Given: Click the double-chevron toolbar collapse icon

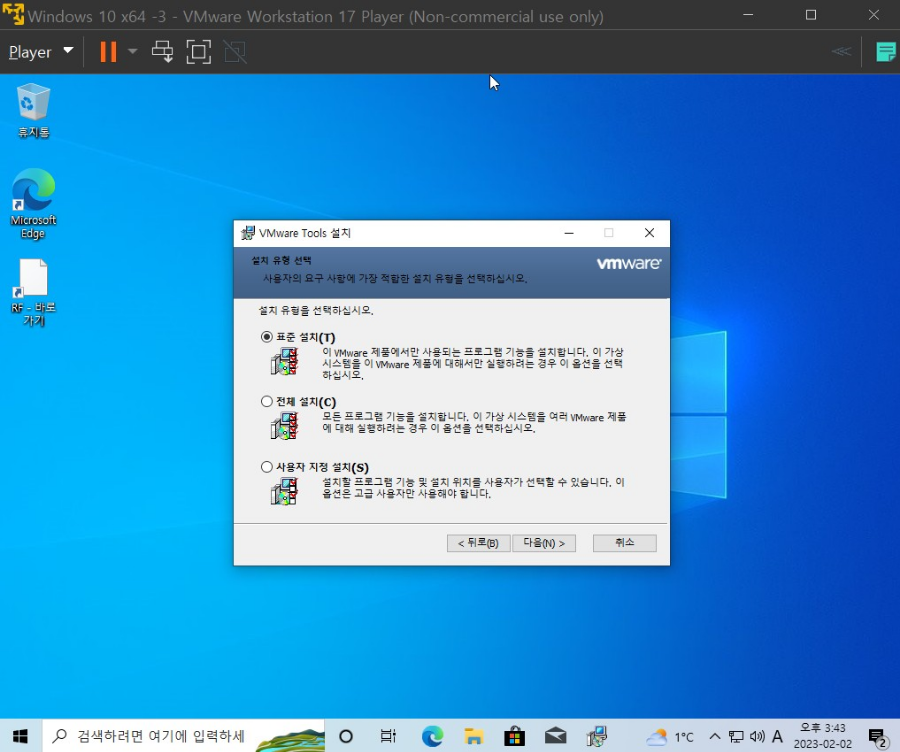Looking at the screenshot, I should pos(841,52).
